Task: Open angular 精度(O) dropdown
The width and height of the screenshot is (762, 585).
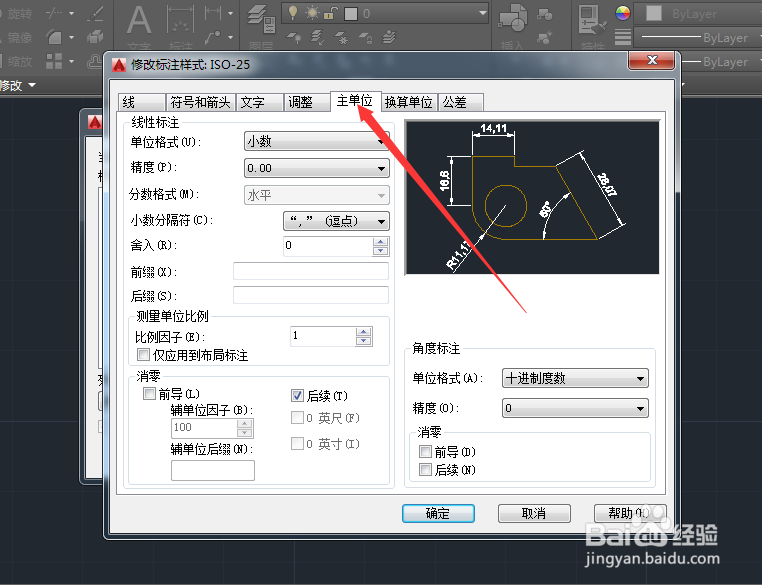Action: pyautogui.click(x=575, y=408)
